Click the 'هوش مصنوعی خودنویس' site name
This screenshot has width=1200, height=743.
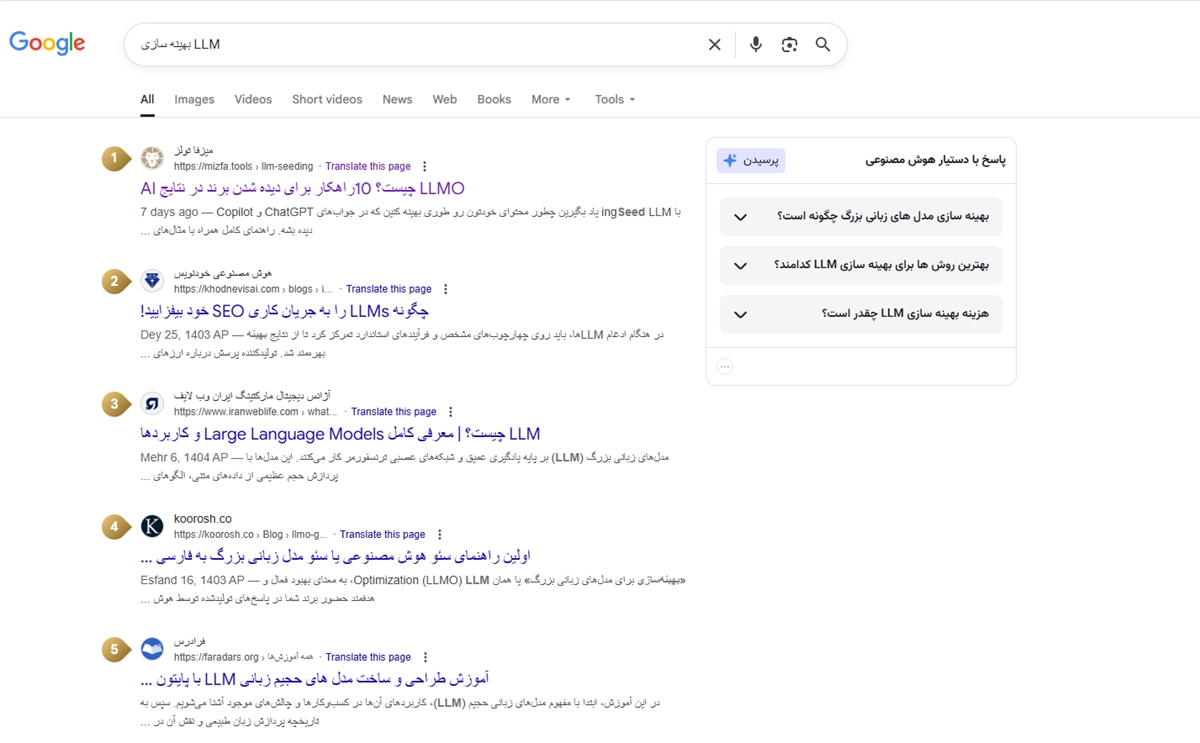223,274
